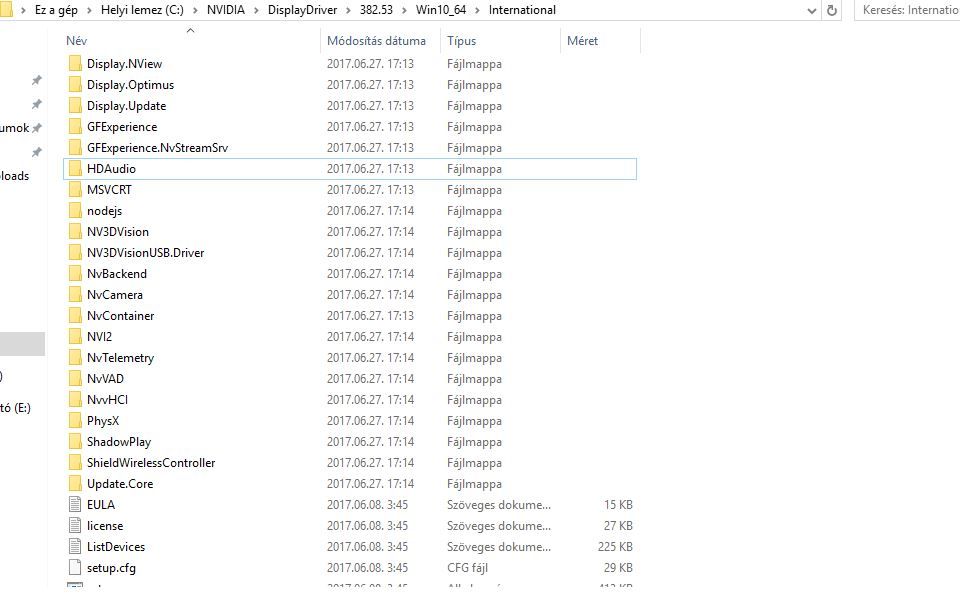Navigate to Helyi lemez (C:) breadcrumb
The height and width of the screenshot is (599, 960).
click(142, 10)
